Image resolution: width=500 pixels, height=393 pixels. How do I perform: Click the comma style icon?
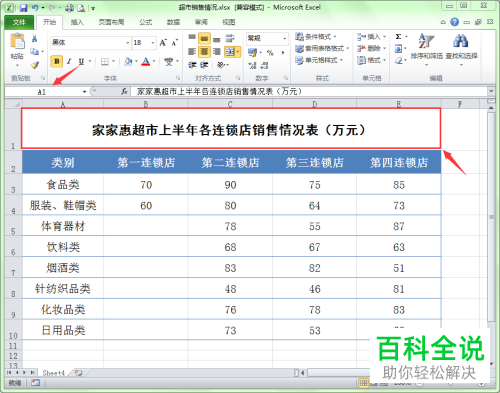click(x=283, y=53)
